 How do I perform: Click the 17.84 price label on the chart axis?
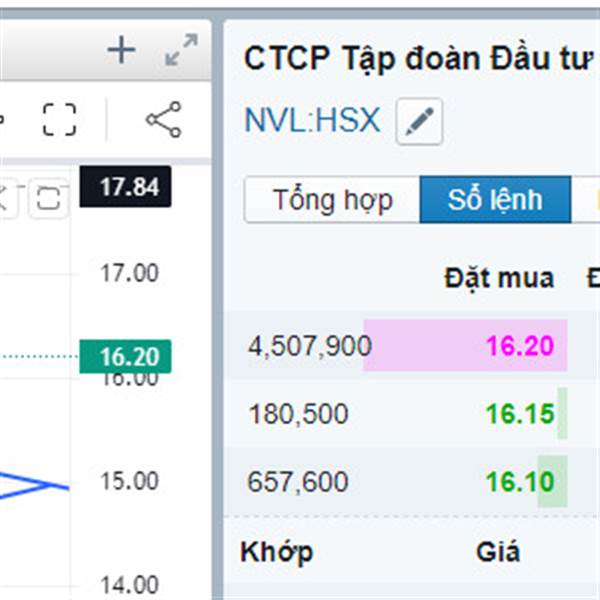126,187
